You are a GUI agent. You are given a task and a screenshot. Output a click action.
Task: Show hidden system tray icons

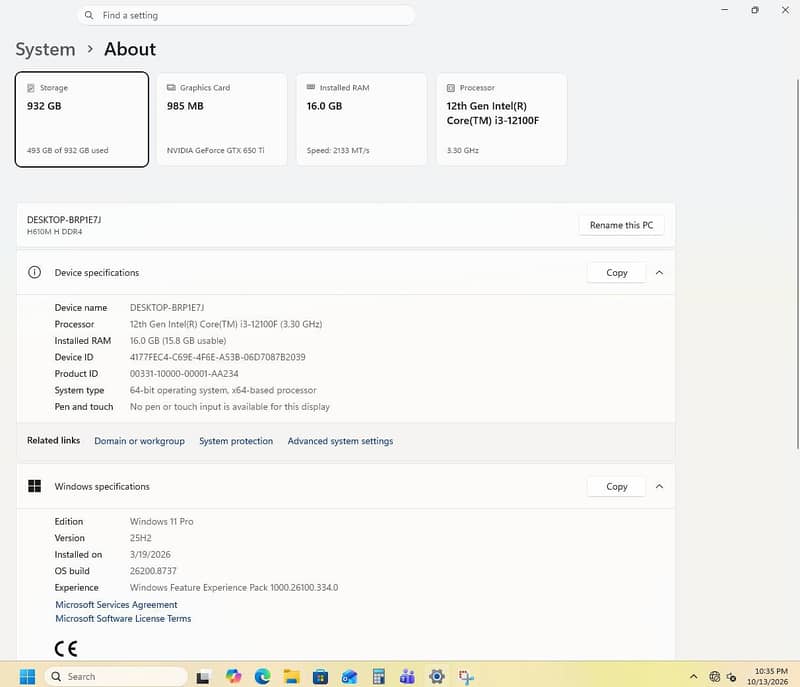point(693,677)
